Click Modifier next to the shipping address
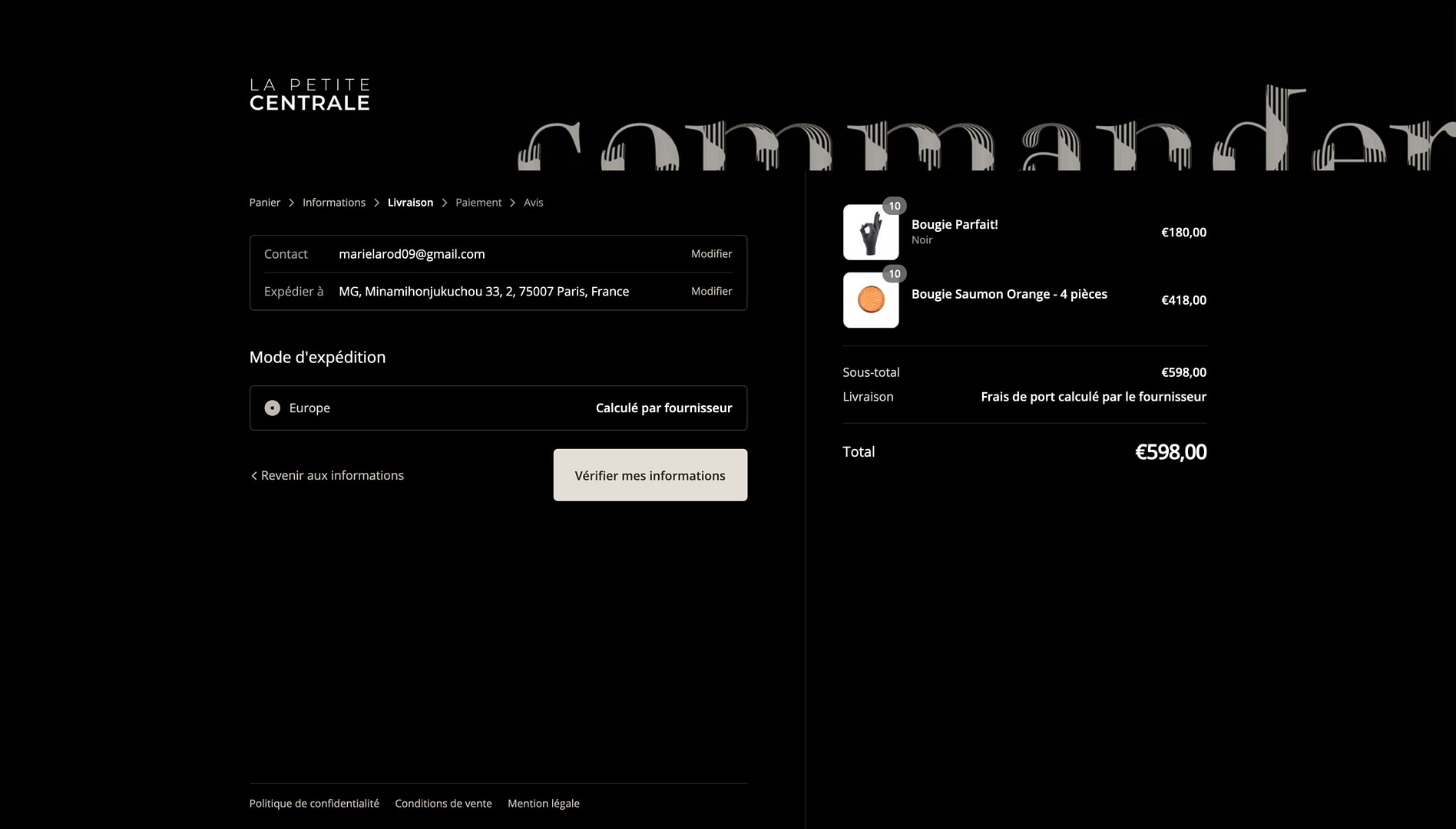This screenshot has height=829, width=1456. coord(711,292)
